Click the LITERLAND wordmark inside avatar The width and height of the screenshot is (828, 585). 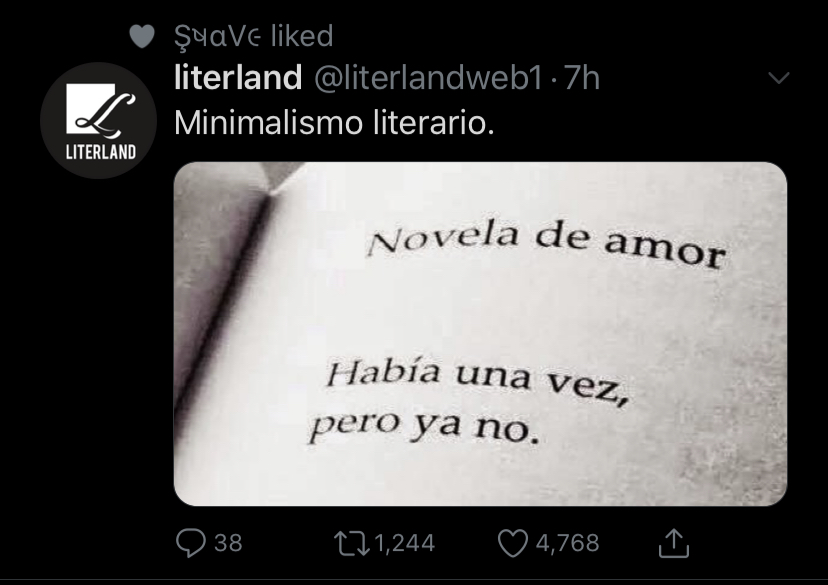101,153
